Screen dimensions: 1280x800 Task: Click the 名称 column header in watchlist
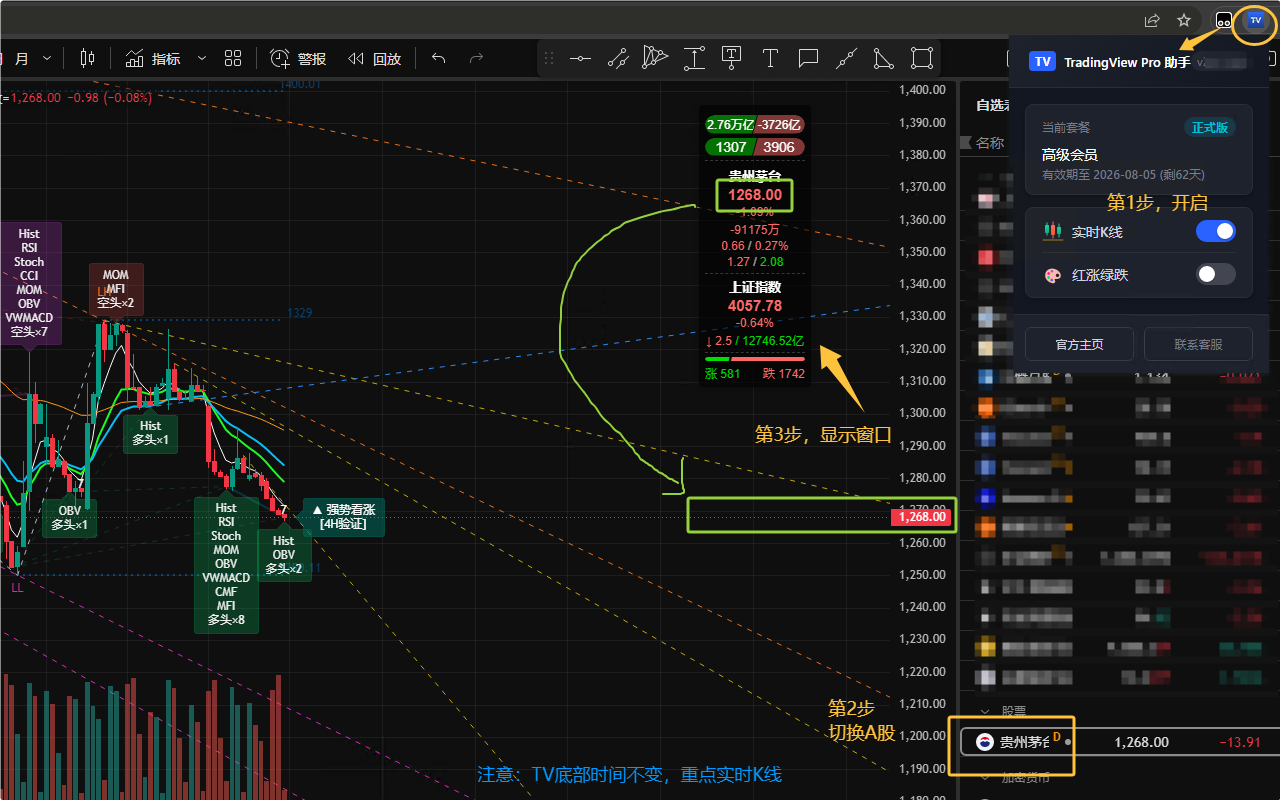pos(990,143)
